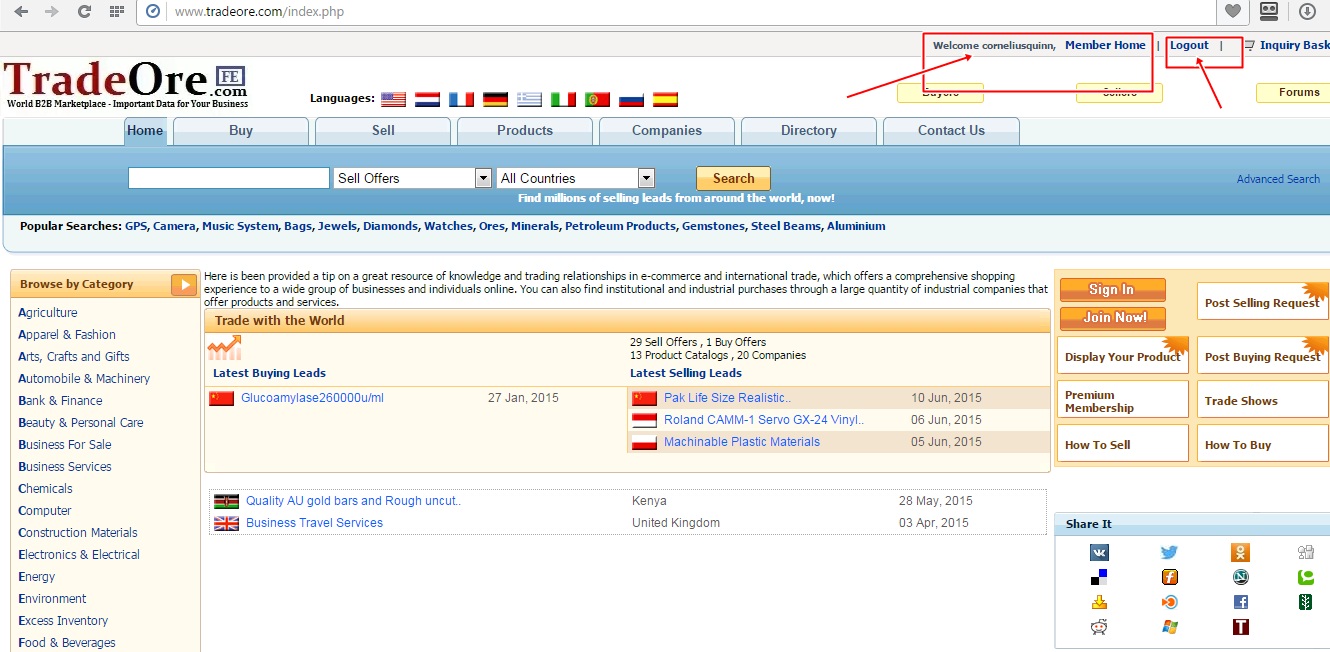The height and width of the screenshot is (652, 1330).
Task: Open the browser downloads arrow icon
Action: [x=1307, y=12]
